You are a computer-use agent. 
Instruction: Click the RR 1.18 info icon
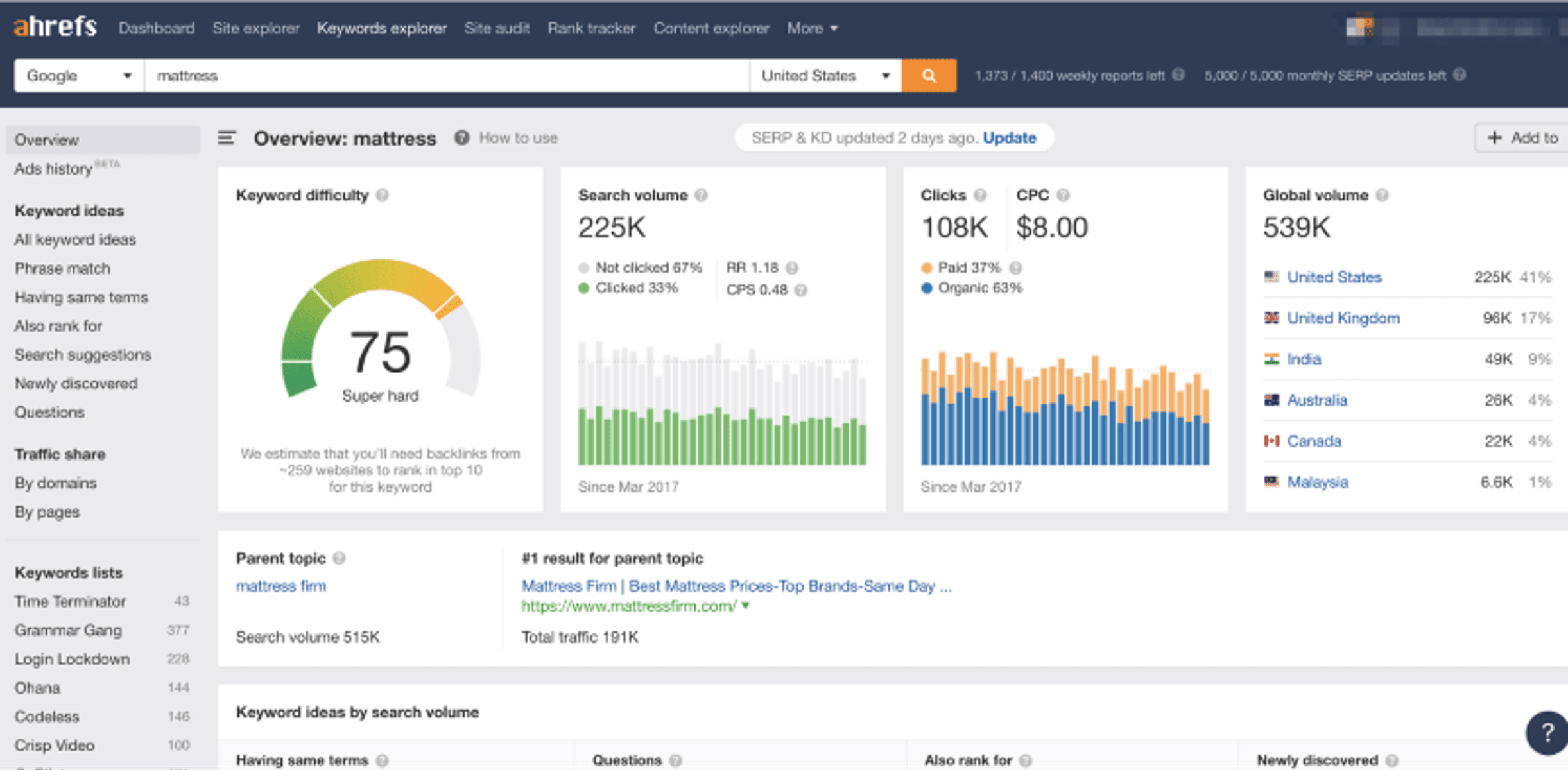click(792, 268)
